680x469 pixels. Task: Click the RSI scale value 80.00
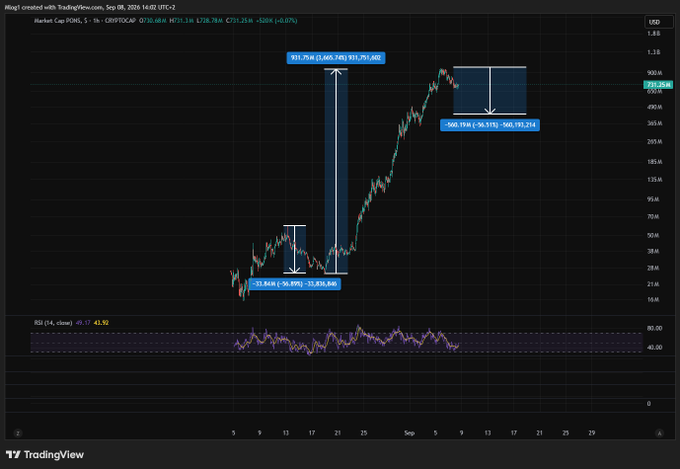pyautogui.click(x=654, y=328)
